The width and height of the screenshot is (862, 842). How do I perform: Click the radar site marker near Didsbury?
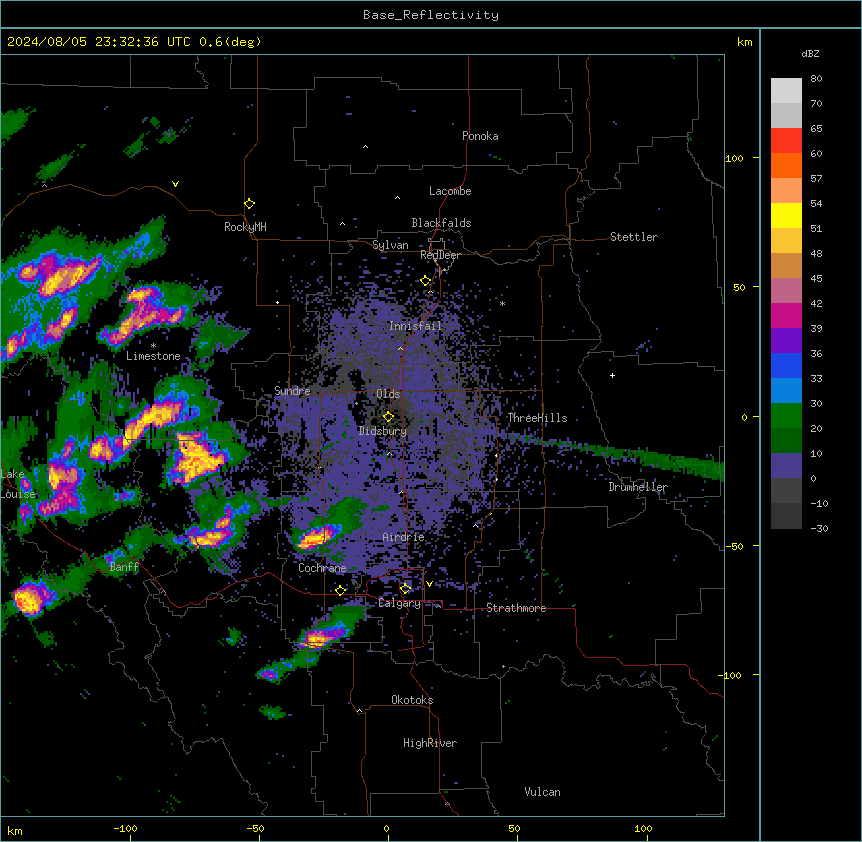[388, 417]
